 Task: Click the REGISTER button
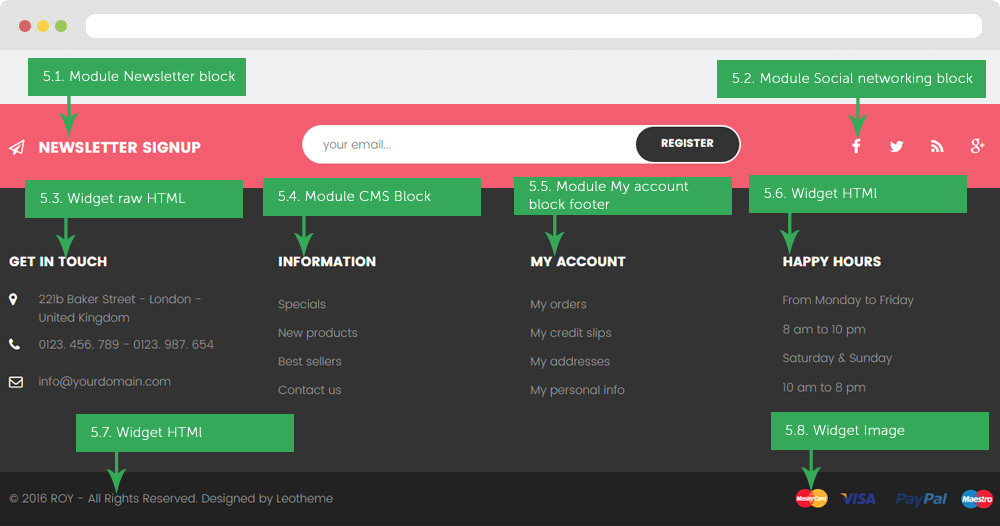click(688, 143)
